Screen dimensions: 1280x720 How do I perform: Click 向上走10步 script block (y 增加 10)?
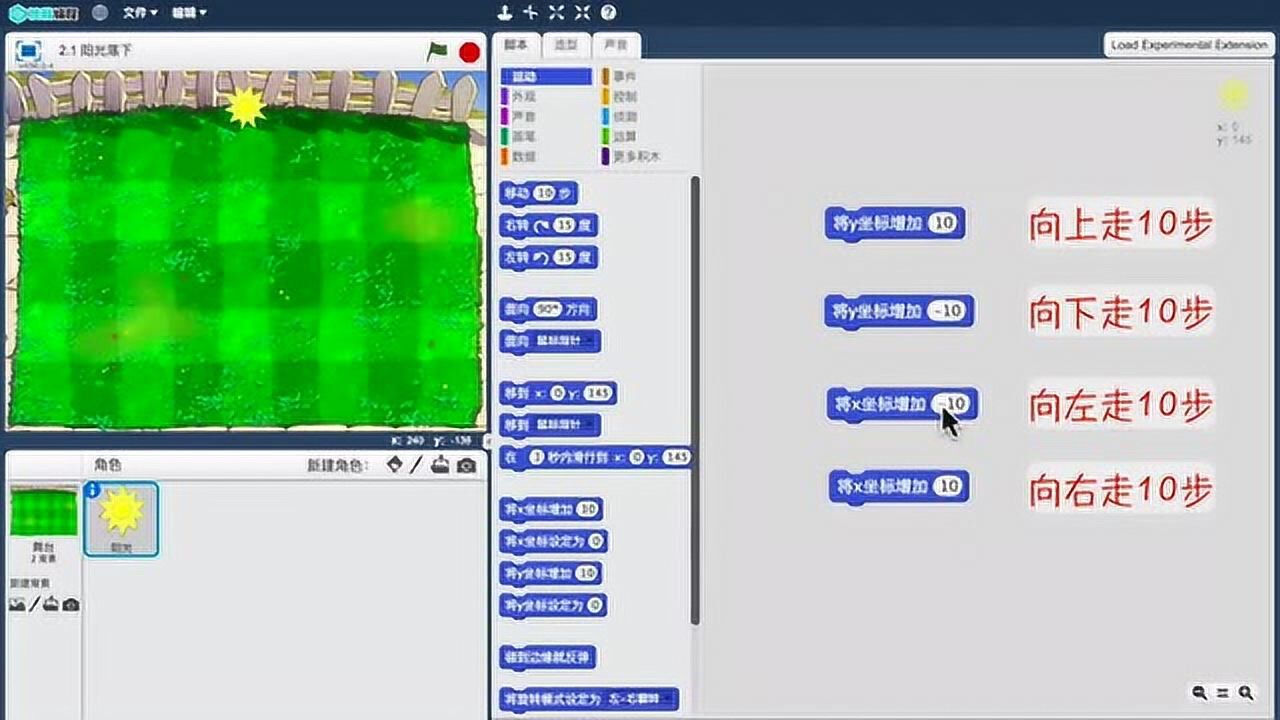[x=895, y=224]
